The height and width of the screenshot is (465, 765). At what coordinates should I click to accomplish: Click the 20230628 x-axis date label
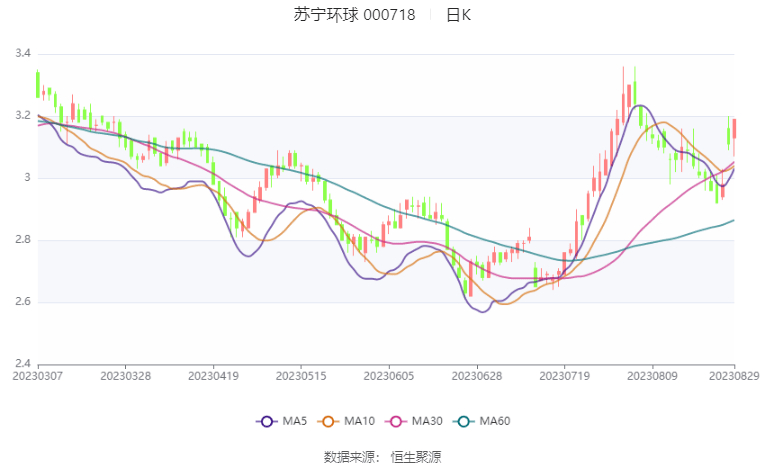tap(476, 375)
